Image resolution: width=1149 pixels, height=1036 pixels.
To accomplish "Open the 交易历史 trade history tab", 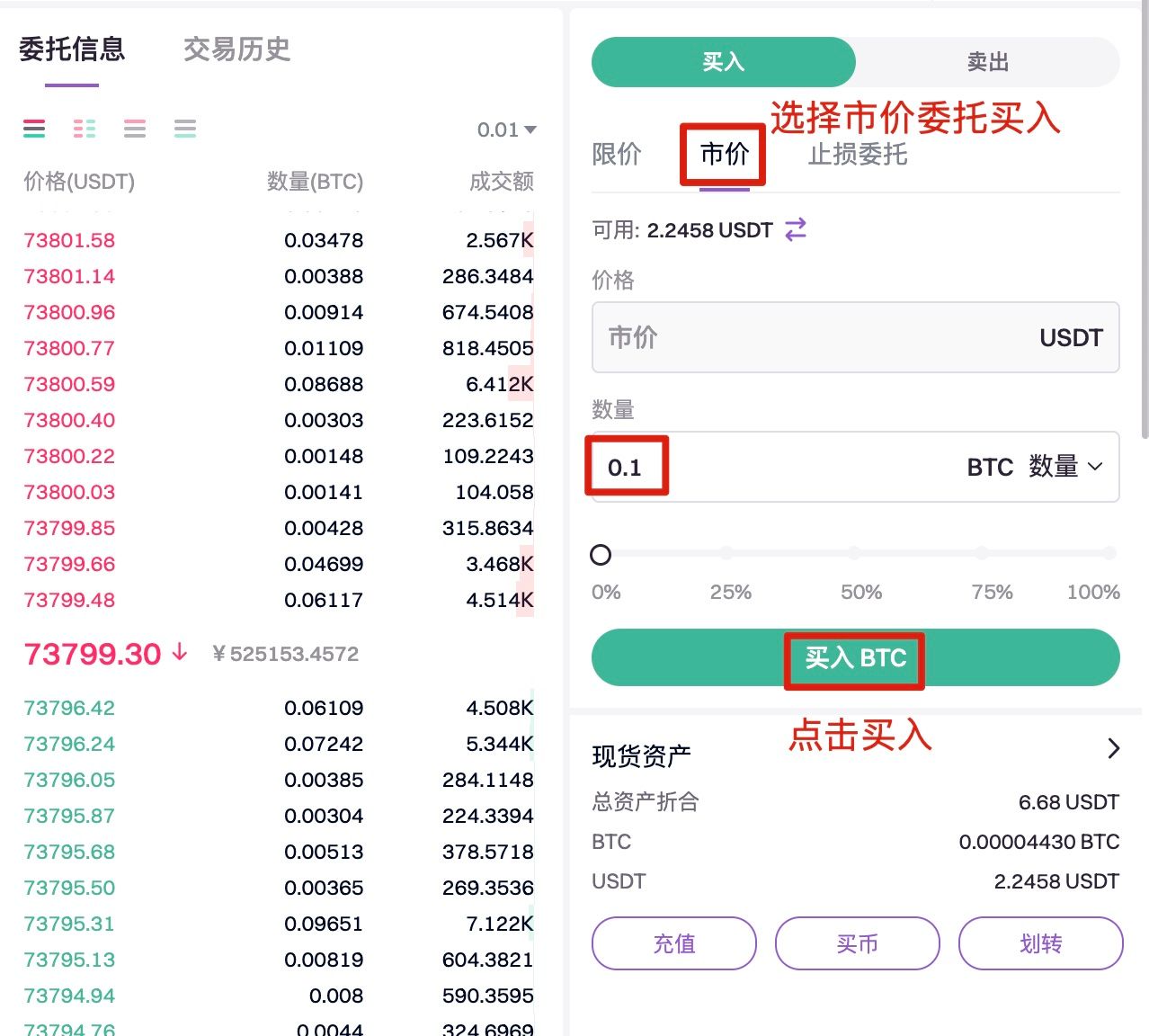I will (x=236, y=49).
